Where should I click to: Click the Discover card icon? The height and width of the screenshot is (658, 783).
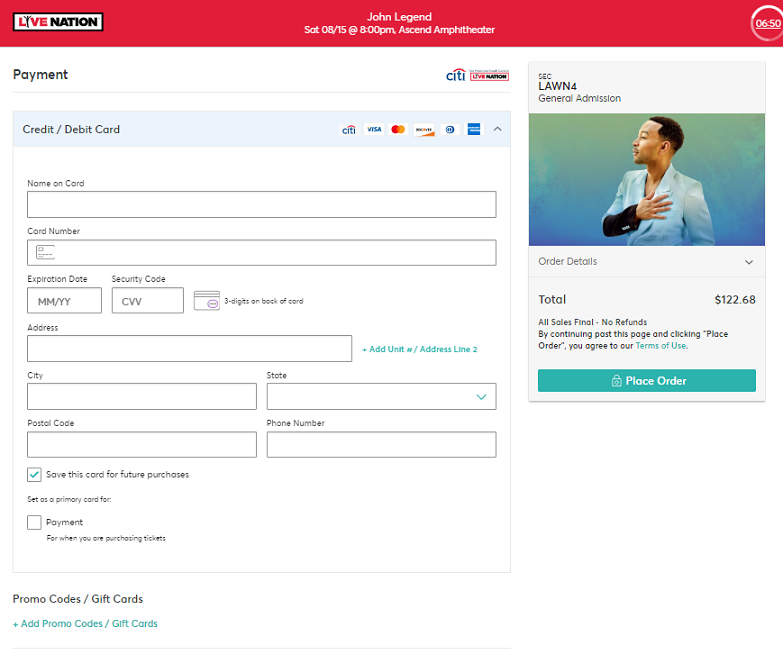tap(424, 129)
